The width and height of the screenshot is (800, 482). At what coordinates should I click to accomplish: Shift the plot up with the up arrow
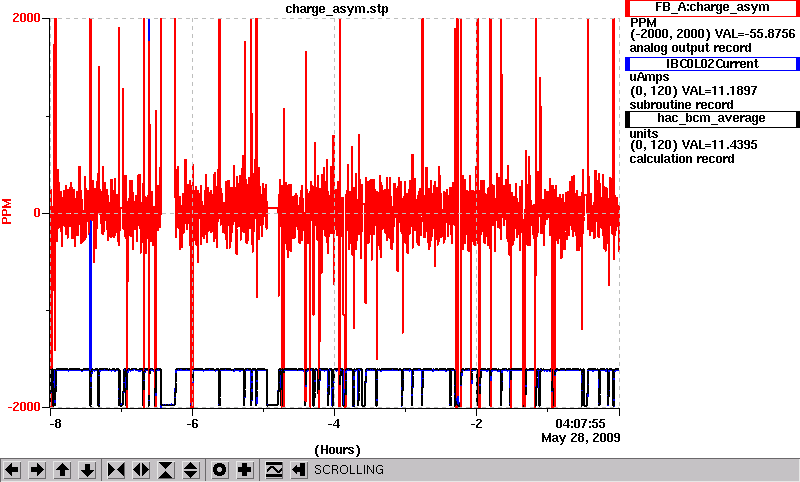[x=62, y=469]
